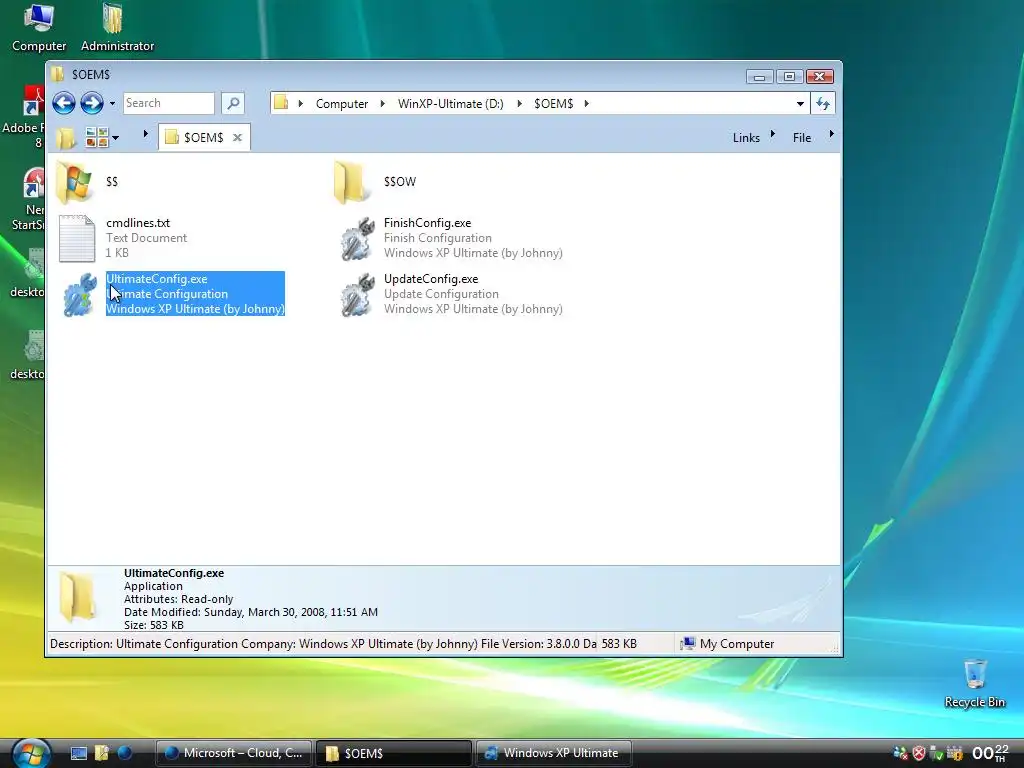The width and height of the screenshot is (1024, 768).
Task: Open the Links toolbar
Action: pos(746,138)
